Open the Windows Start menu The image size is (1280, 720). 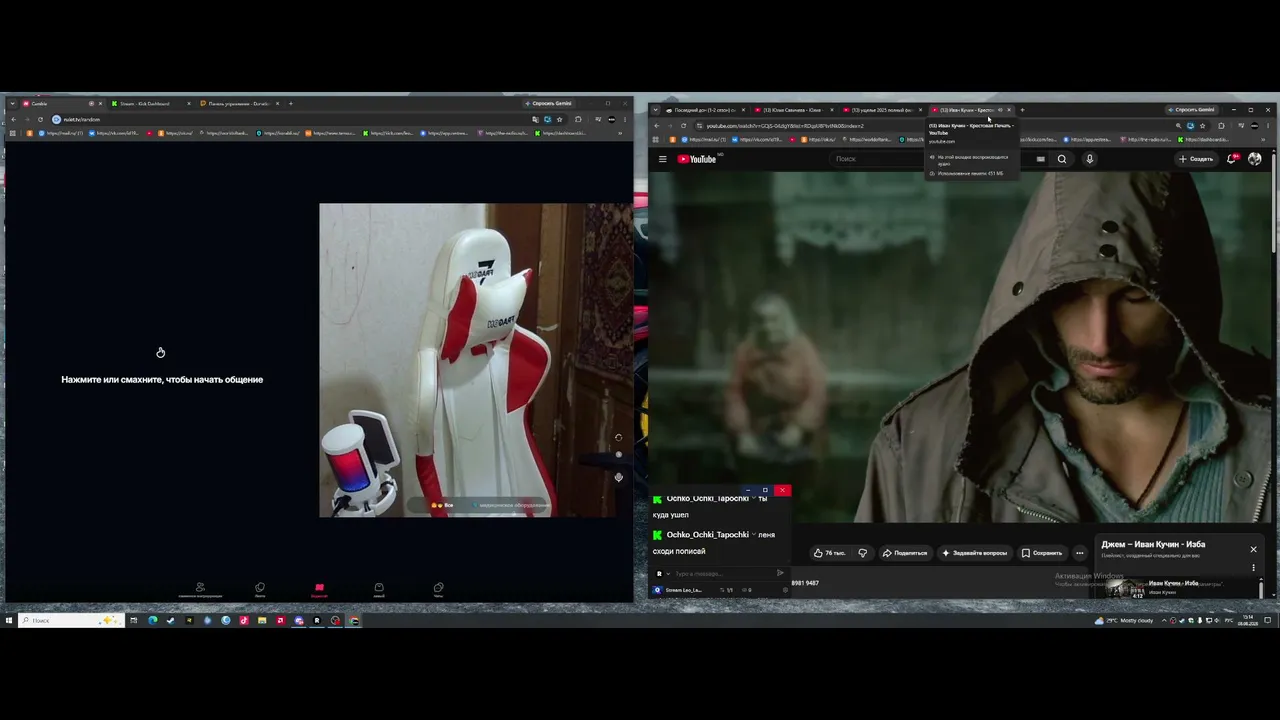9,620
